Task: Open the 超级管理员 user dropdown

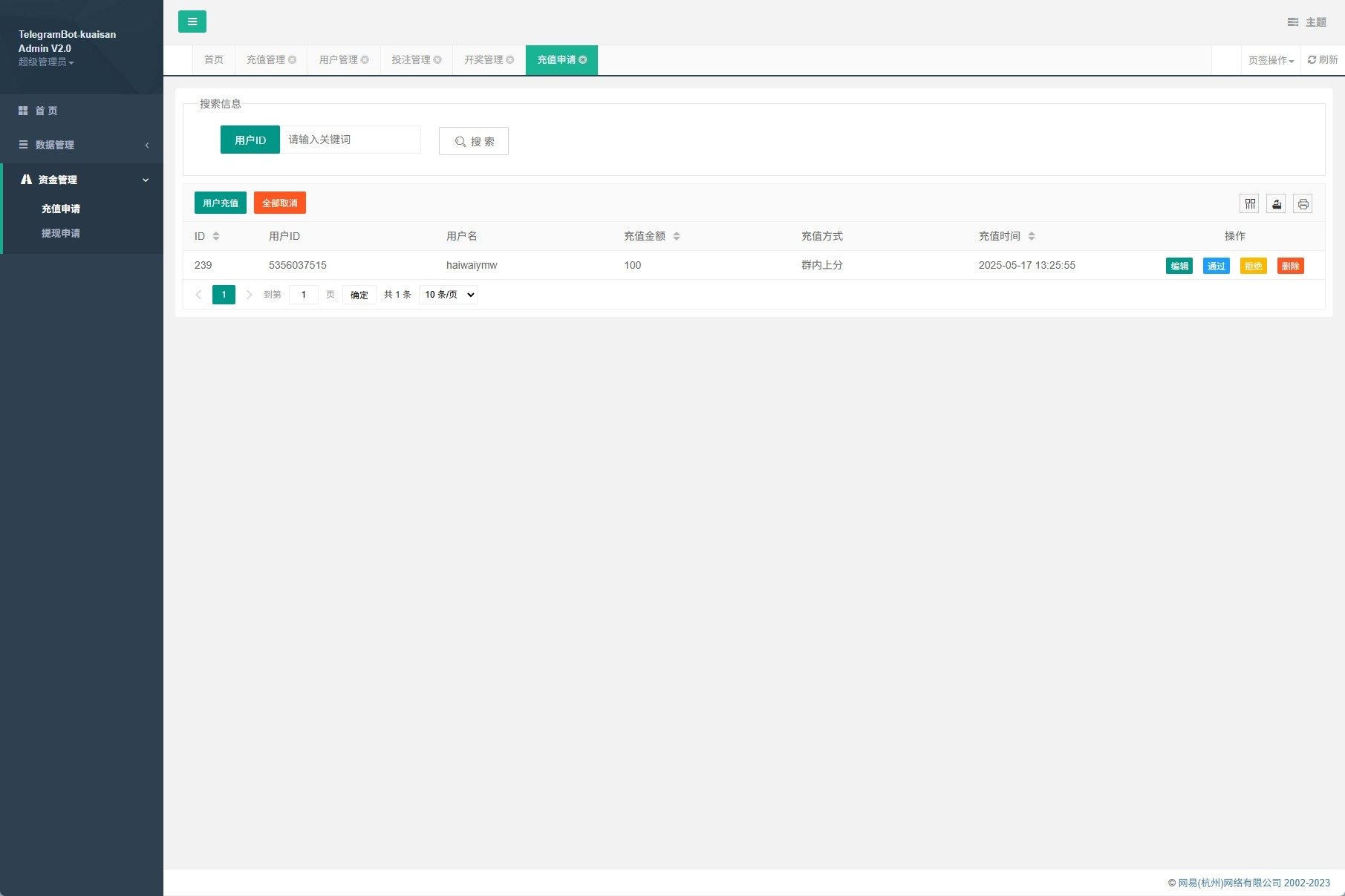Action: coord(46,62)
